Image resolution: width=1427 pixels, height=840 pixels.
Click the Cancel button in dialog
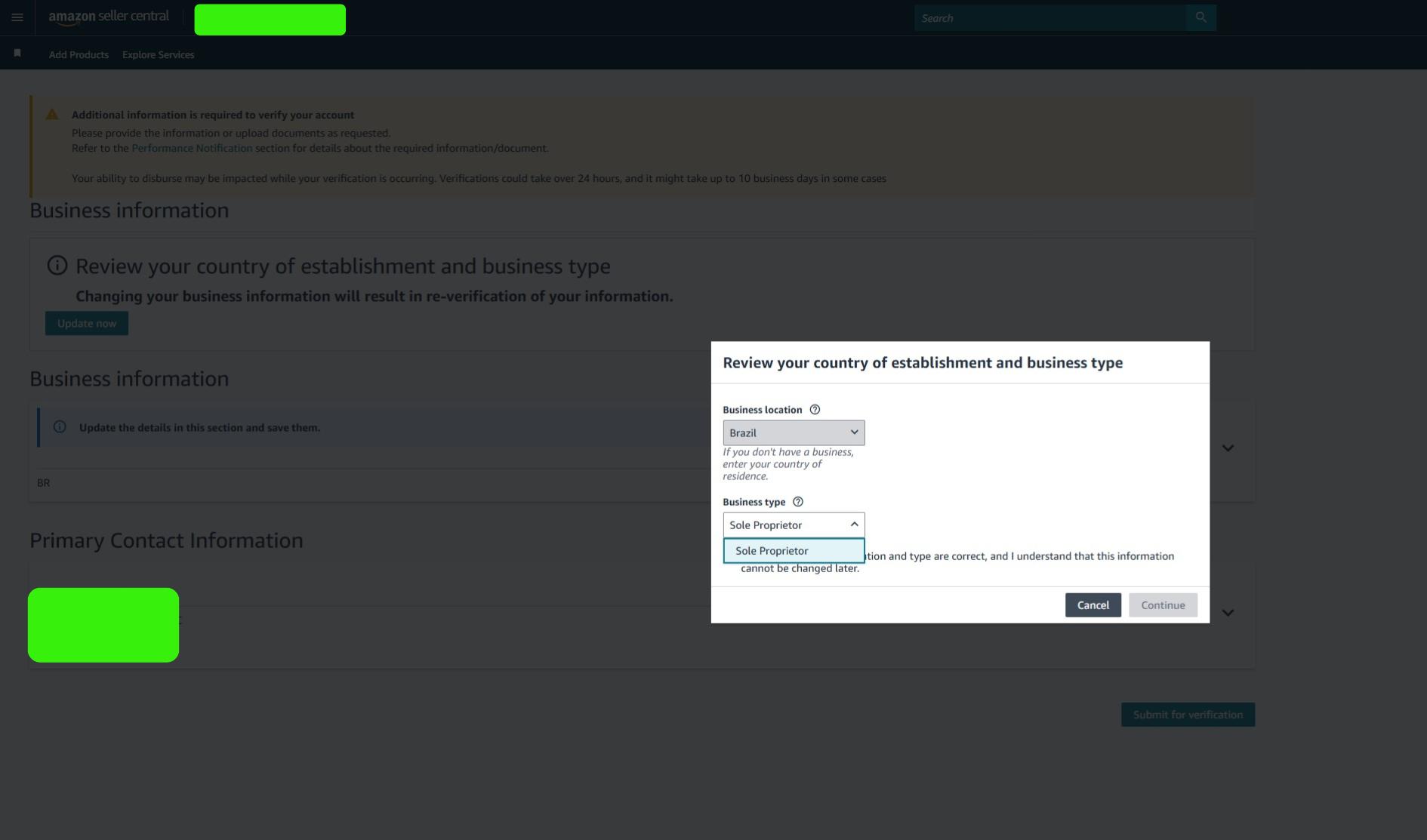[1093, 605]
